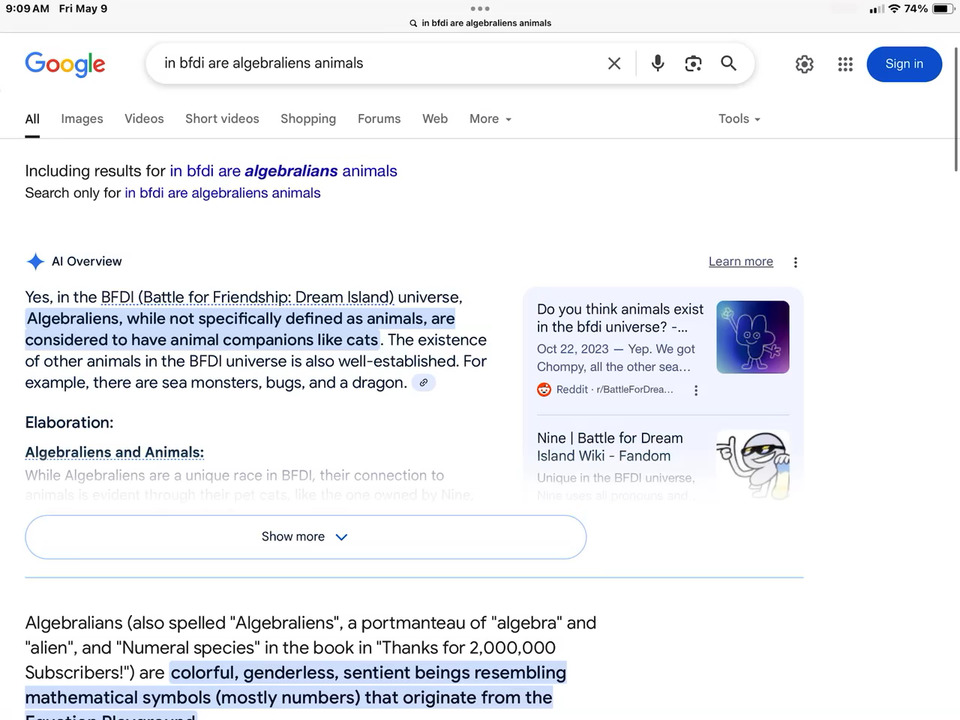Click the page vertical scrollbar
The image size is (960, 720).
pos(956,109)
